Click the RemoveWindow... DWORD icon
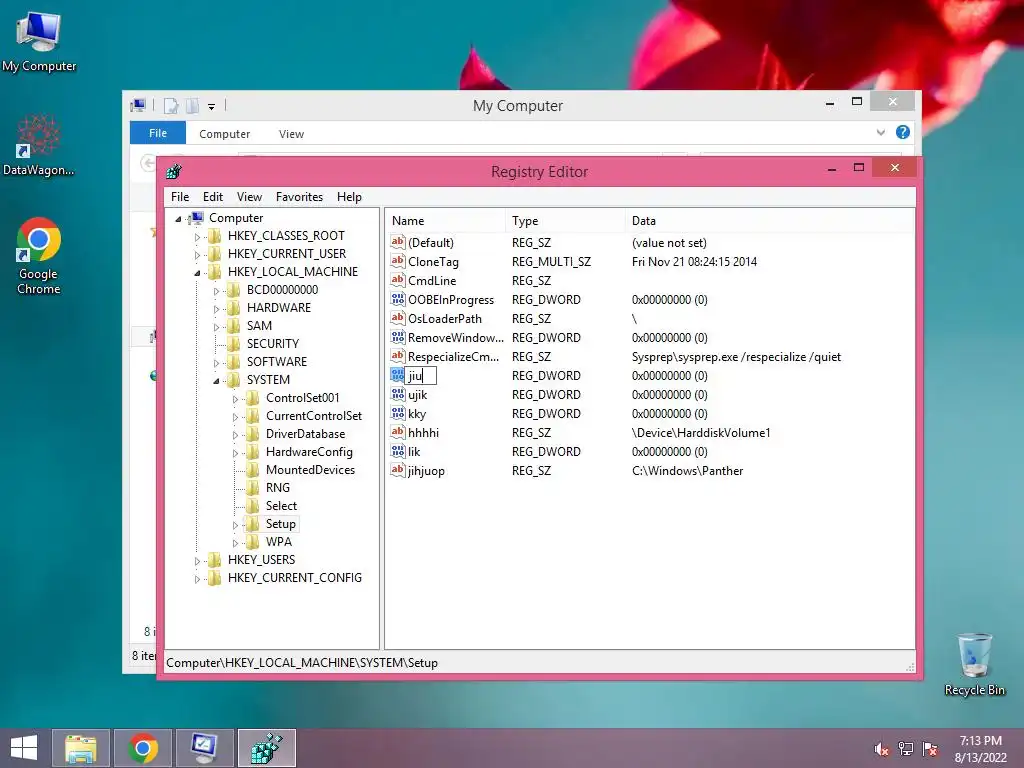 [398, 337]
